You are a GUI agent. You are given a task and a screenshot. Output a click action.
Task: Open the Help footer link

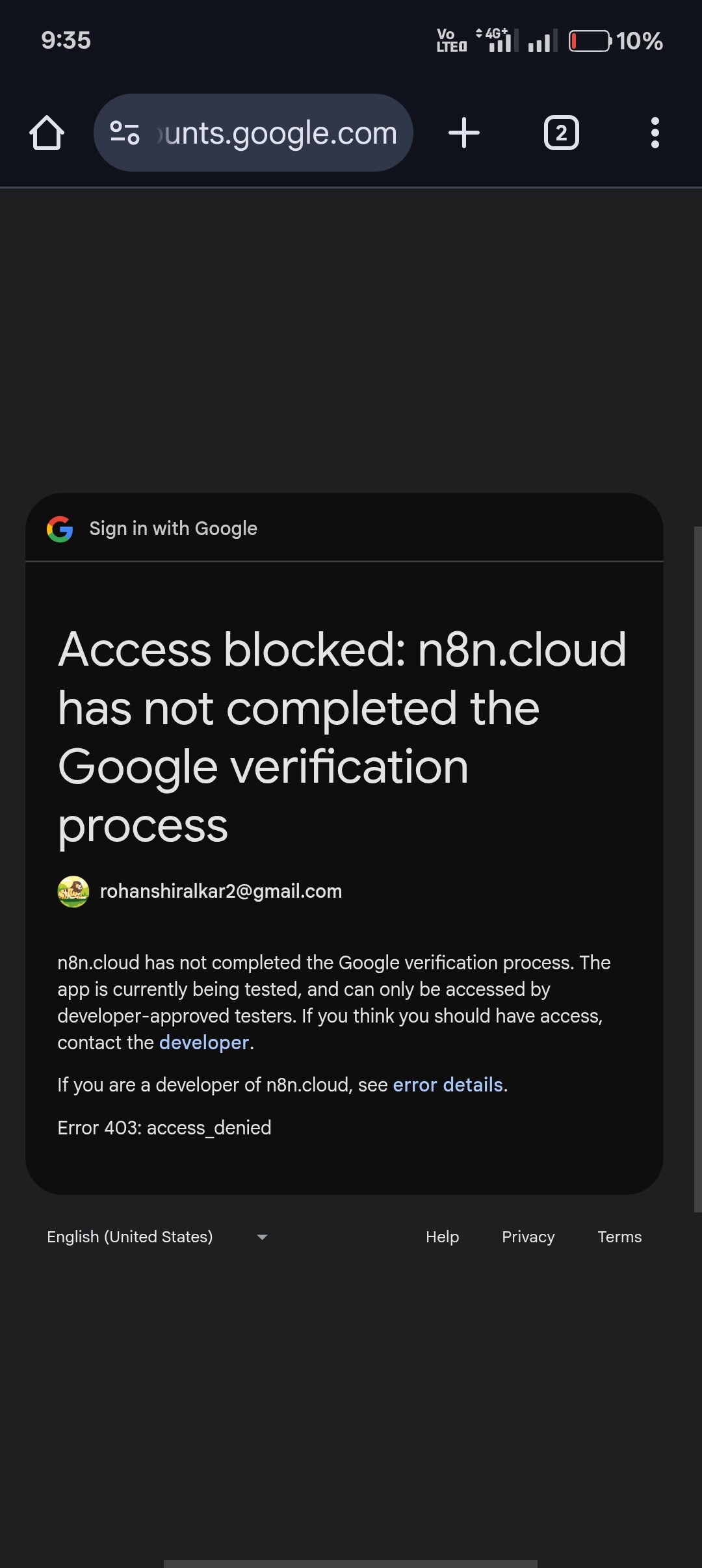[x=442, y=1236]
